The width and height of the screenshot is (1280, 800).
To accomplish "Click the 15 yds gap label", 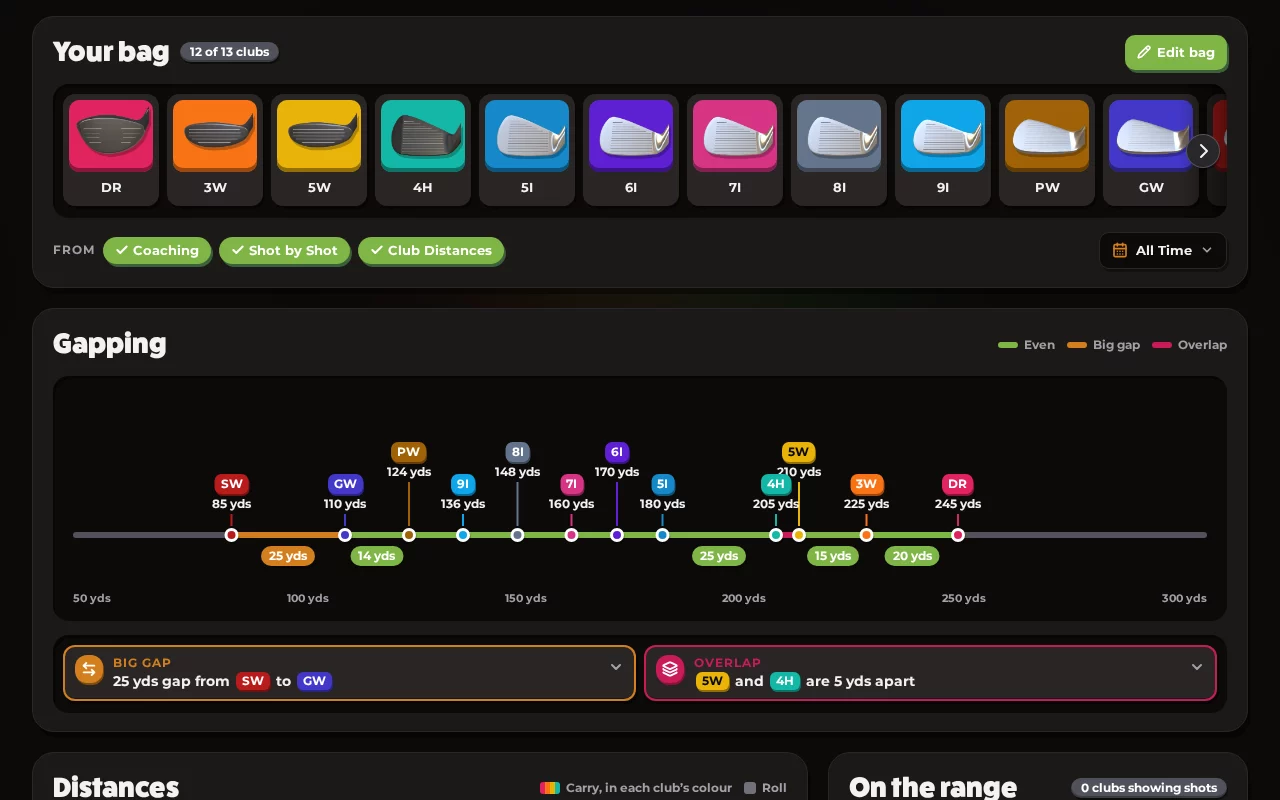I will (833, 556).
